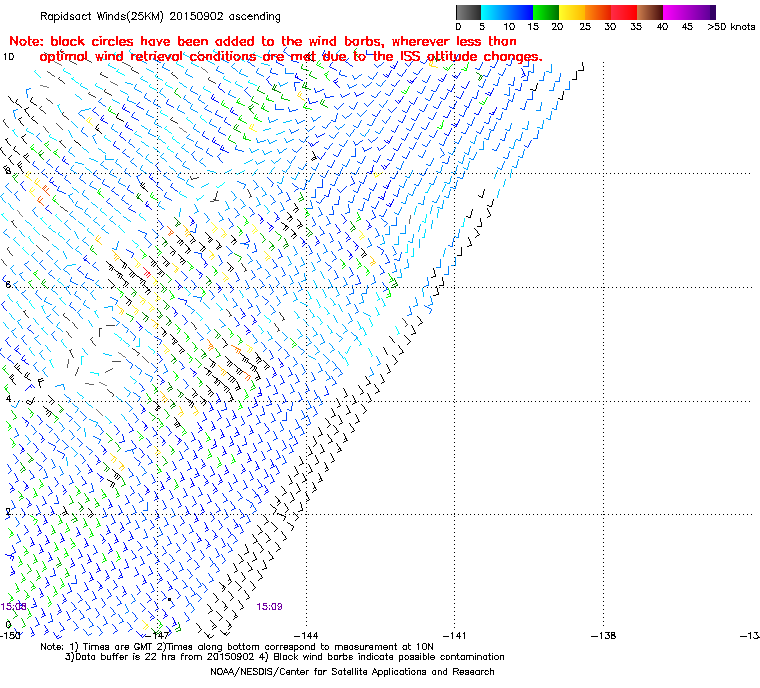The image size is (760, 688).
Task: Pick the brown 35-40 knots color segment
Action: [650, 12]
